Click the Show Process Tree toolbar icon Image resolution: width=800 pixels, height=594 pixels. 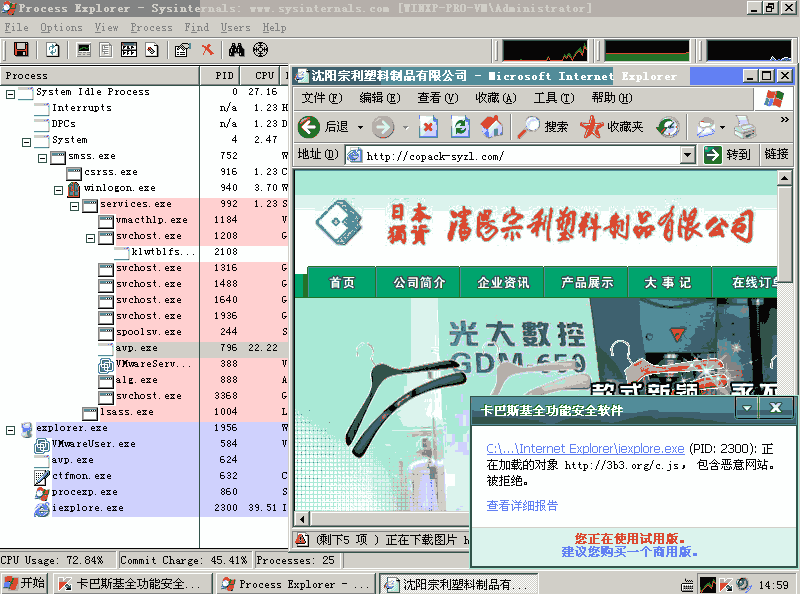point(106,50)
